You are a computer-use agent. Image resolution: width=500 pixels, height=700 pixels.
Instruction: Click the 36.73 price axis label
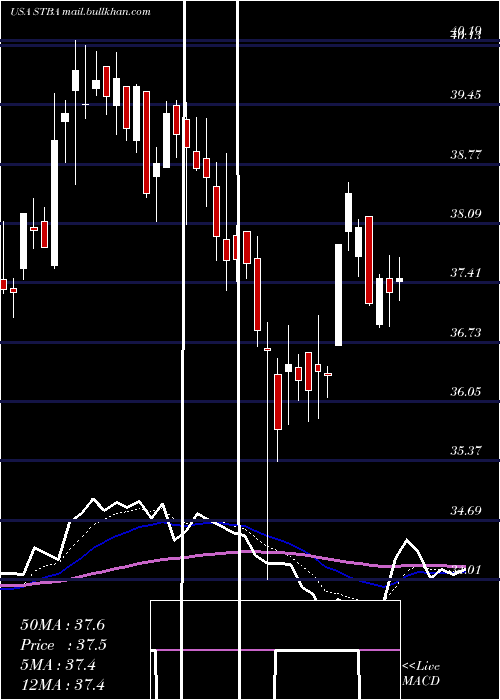click(466, 333)
